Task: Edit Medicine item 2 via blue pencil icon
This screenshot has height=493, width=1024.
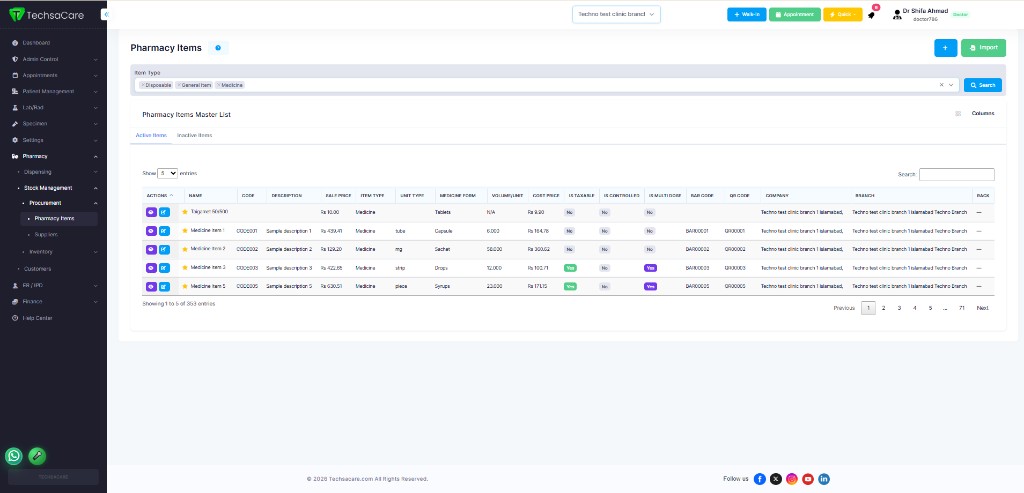Action: click(x=164, y=249)
